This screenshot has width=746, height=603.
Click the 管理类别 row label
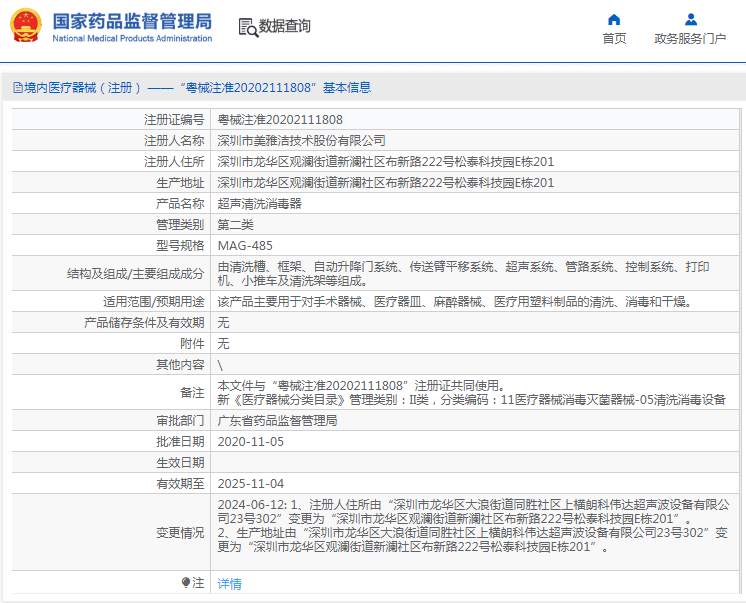(x=180, y=225)
